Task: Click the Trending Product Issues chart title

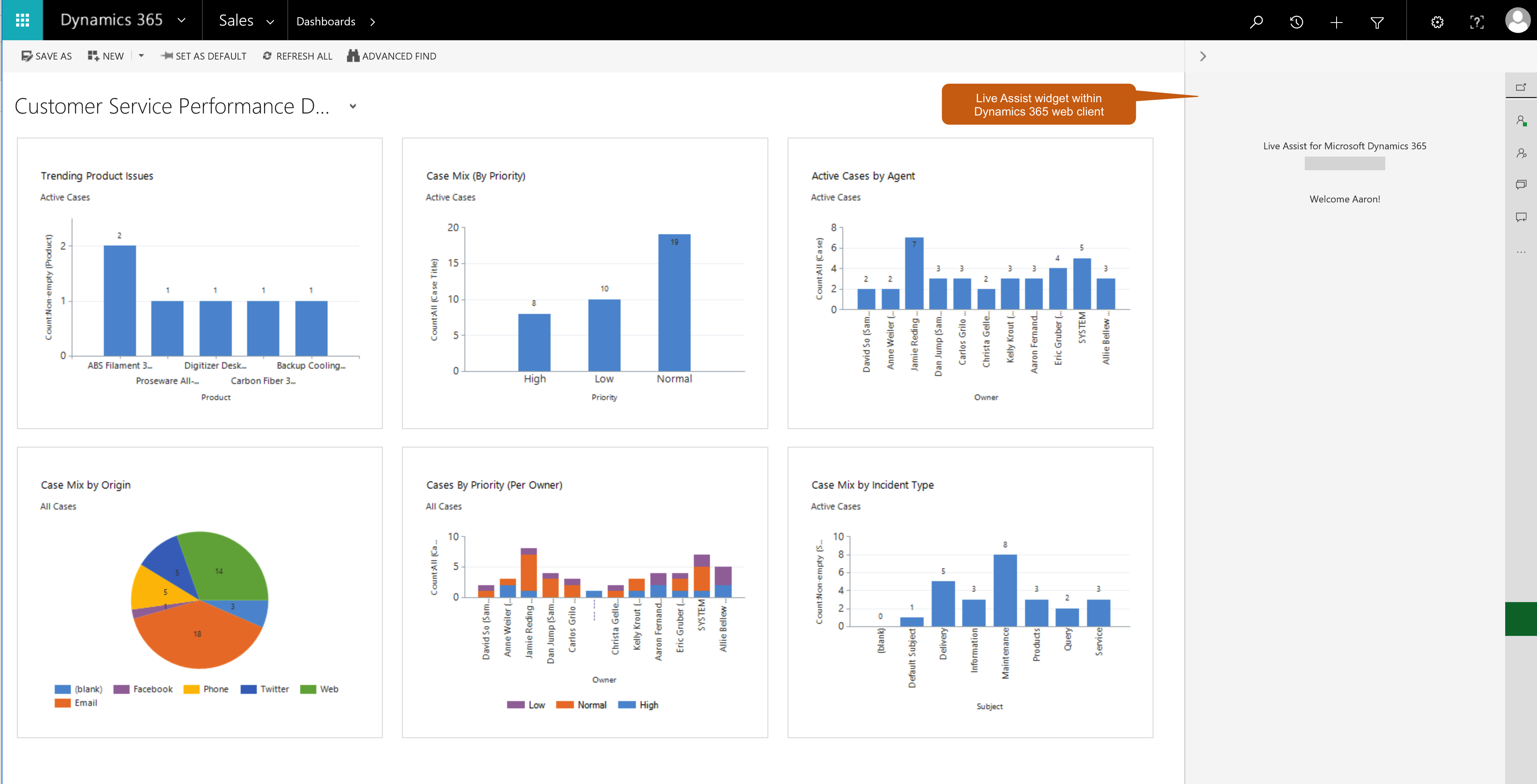Action: click(x=97, y=176)
